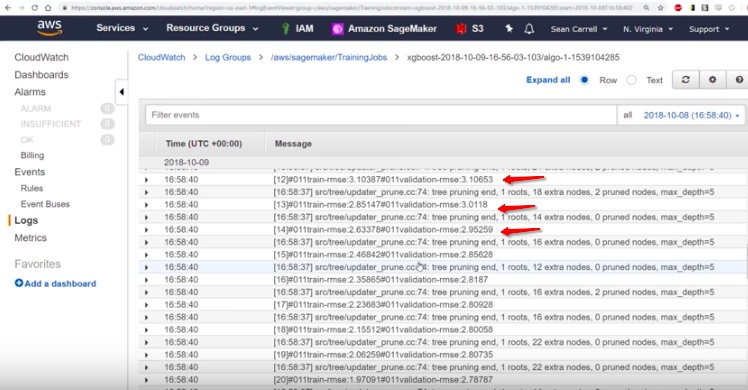Open Amazon SageMaker shortcut
Viewport: 748px width, 390px height.
384,29
